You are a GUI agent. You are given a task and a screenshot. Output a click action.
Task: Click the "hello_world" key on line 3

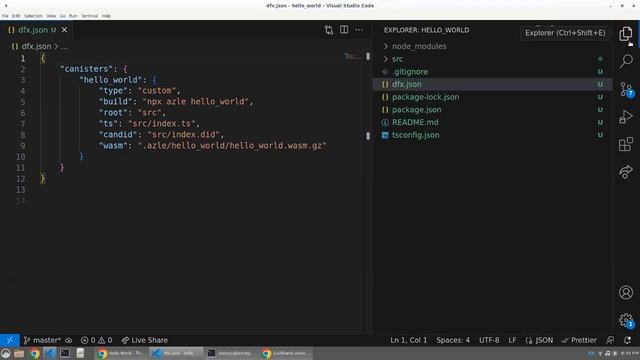(x=110, y=80)
